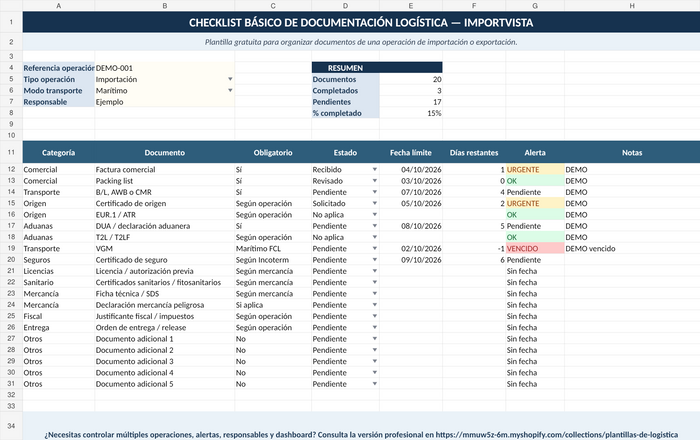Select row 19 header number
The height and width of the screenshot is (440, 700).
pos(11,248)
